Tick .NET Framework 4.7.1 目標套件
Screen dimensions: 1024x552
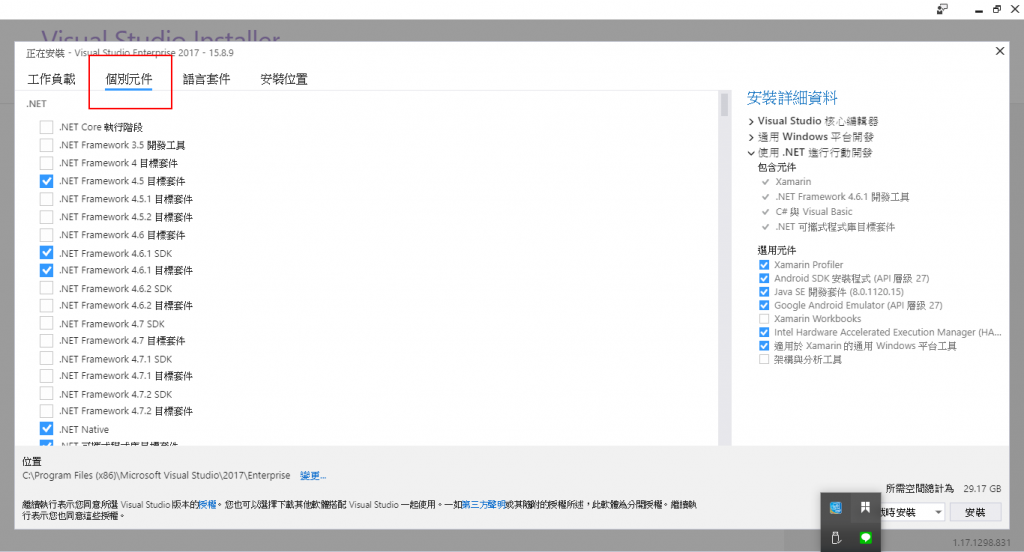click(46, 376)
